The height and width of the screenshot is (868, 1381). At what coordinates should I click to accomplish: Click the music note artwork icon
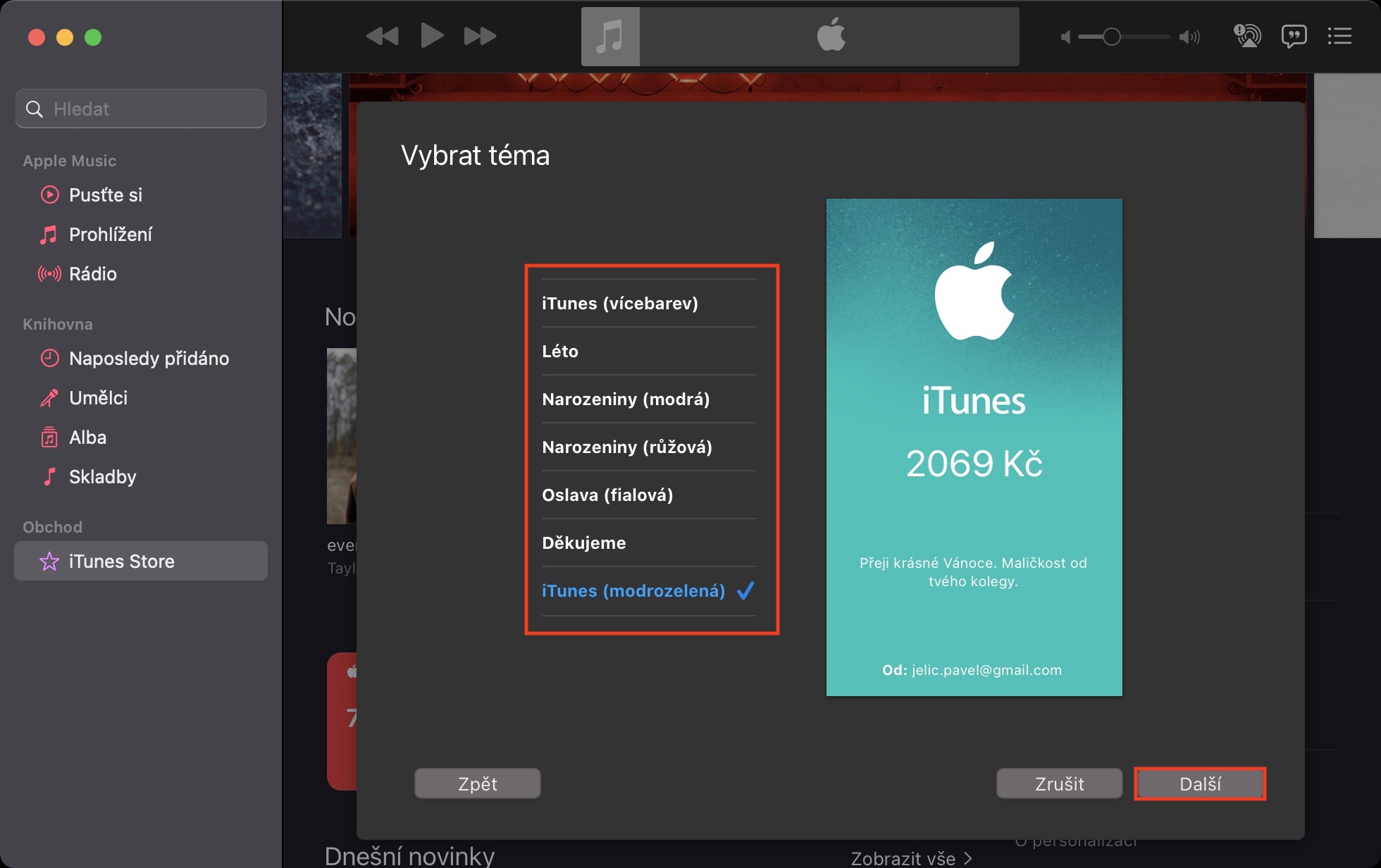coord(610,37)
